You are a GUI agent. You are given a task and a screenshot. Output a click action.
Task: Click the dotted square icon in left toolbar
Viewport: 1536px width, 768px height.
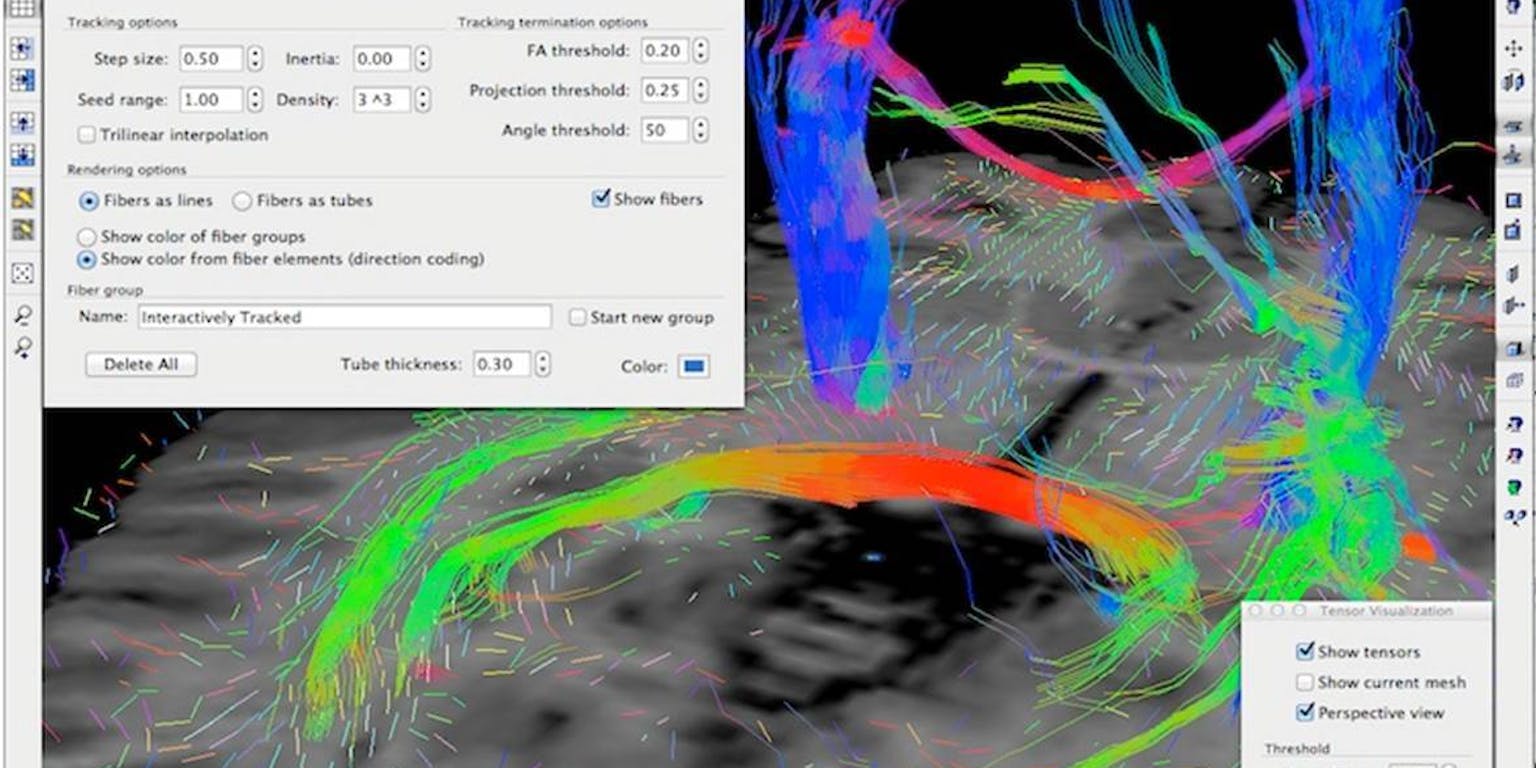coord(21,273)
